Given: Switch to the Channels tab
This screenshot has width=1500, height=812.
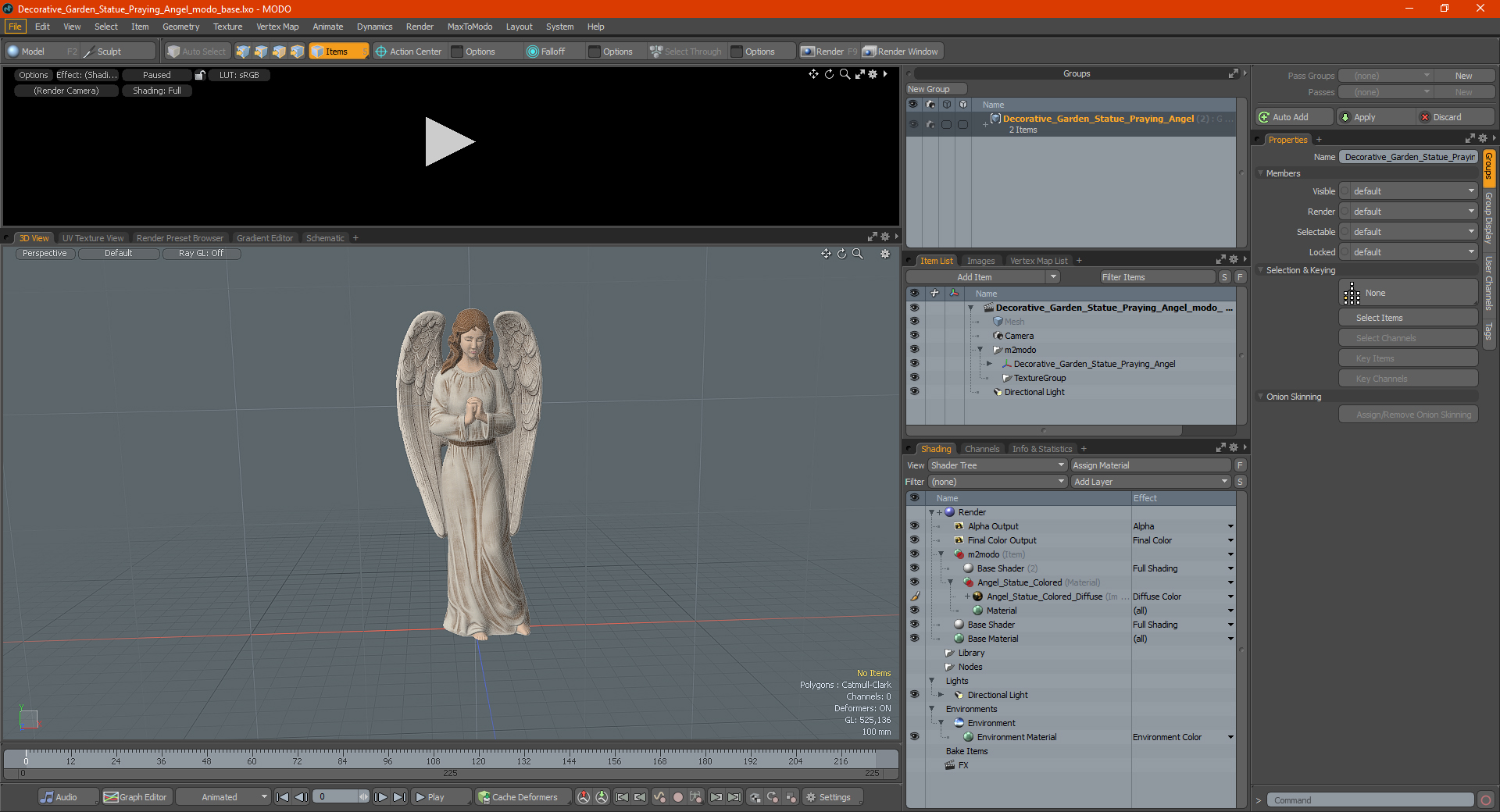Looking at the screenshot, I should tap(982, 449).
